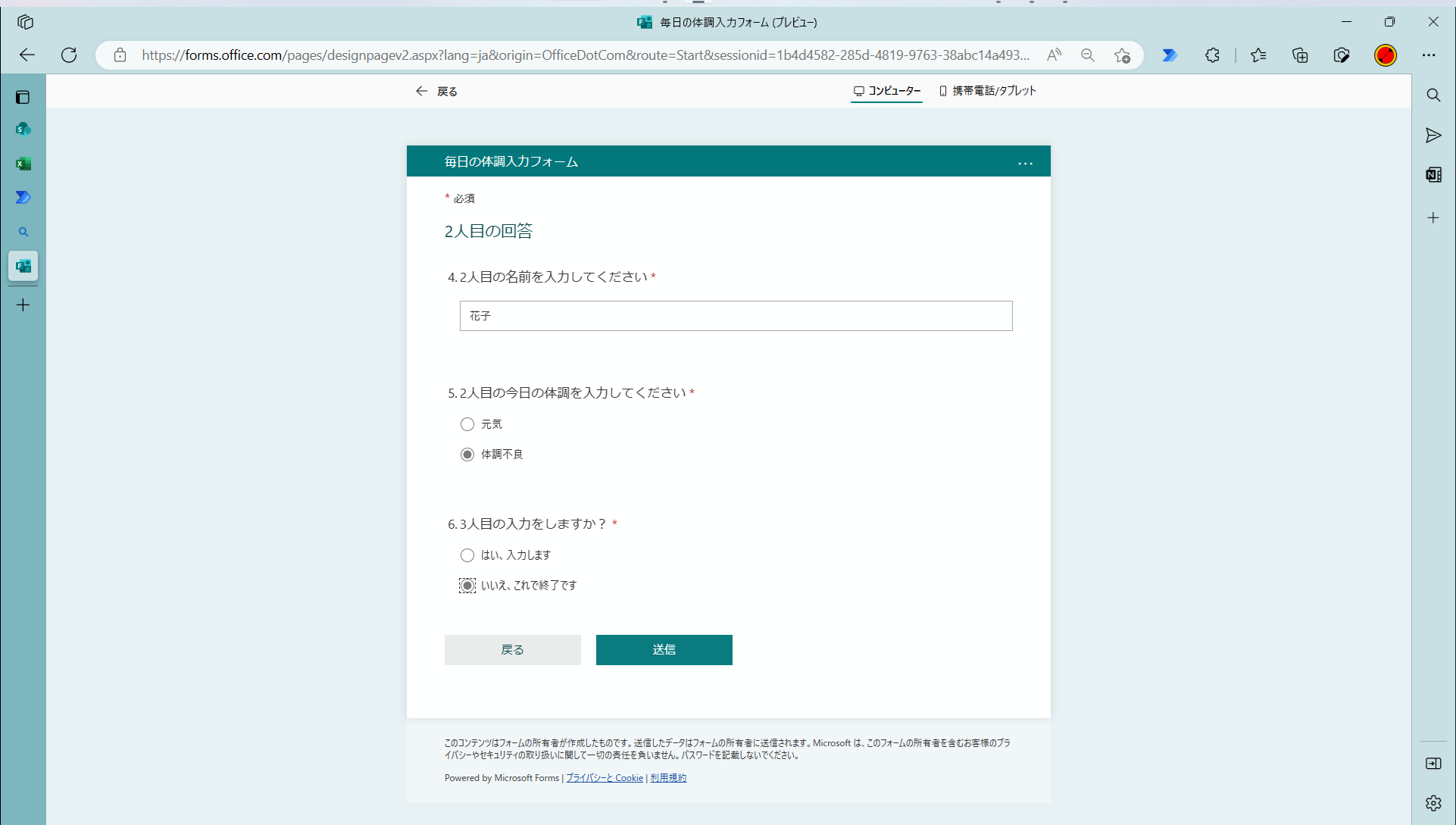
Task: Select the active Forms icon in sidebar
Action: coord(23,266)
